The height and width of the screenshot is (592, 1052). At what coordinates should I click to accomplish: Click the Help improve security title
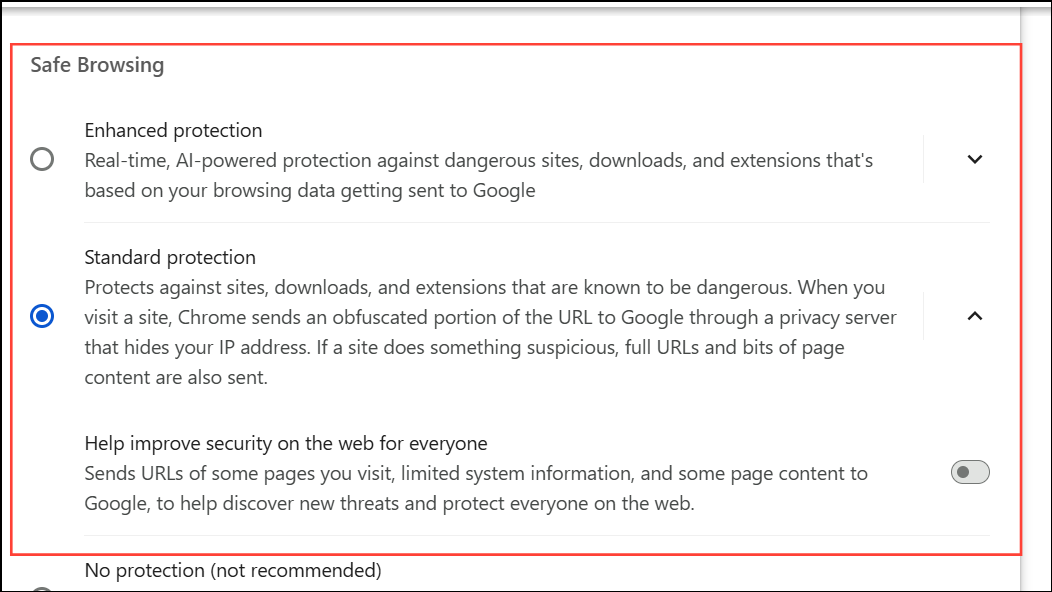coord(286,443)
